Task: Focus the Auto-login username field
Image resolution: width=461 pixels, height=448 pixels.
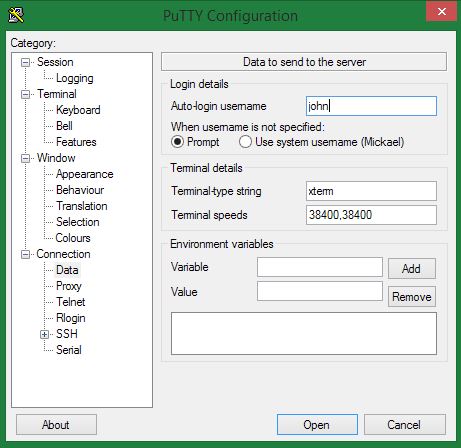Action: pyautogui.click(x=371, y=106)
